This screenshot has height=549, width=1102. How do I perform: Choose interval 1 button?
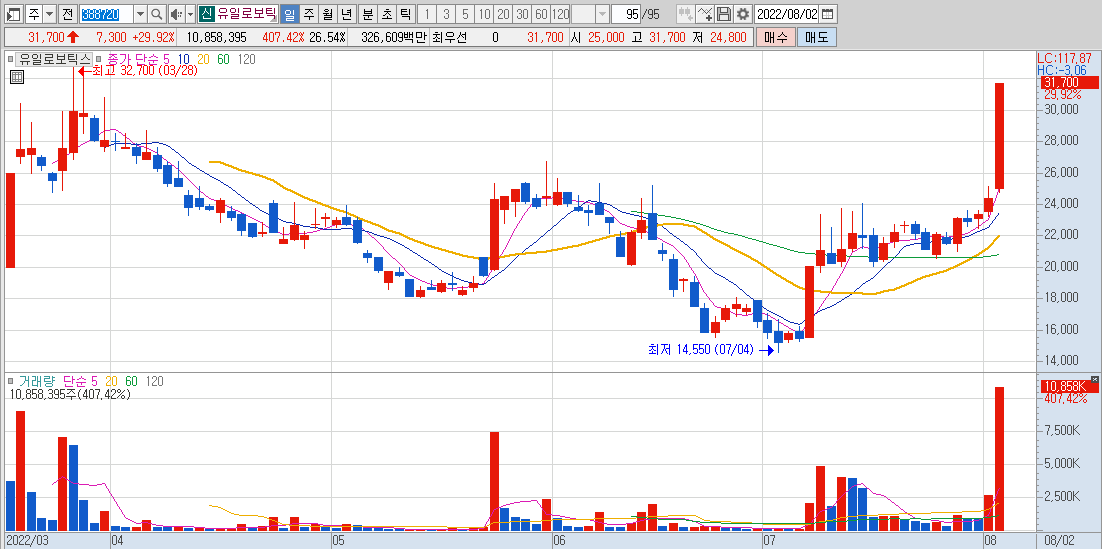[x=427, y=14]
